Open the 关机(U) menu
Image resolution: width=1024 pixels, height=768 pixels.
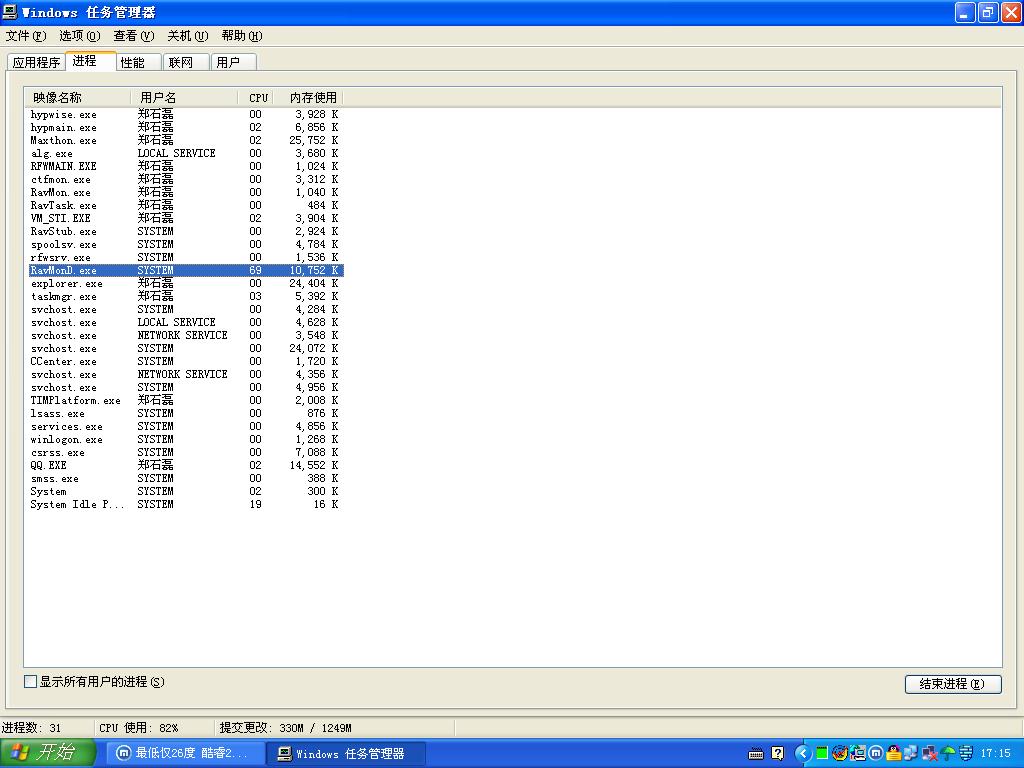click(x=187, y=35)
